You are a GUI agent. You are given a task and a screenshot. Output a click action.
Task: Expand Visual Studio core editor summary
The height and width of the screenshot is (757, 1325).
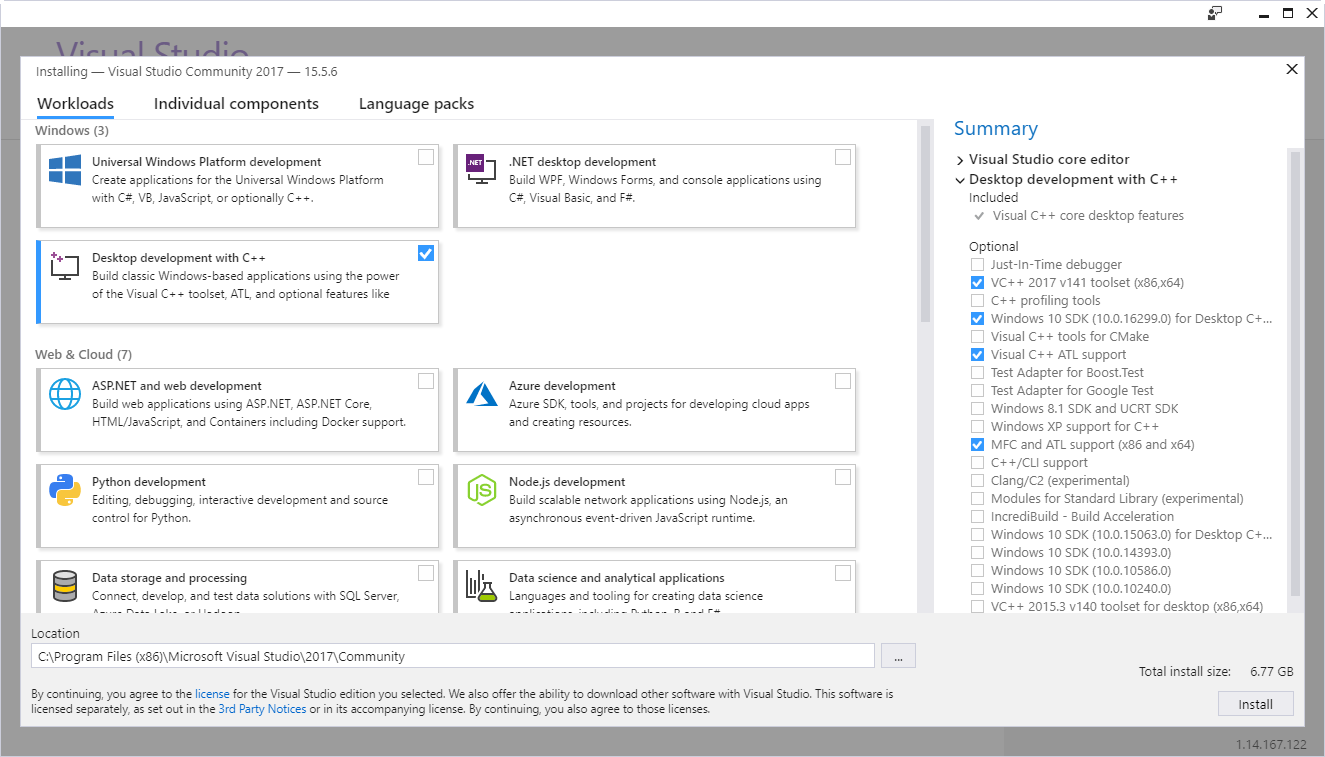pyautogui.click(x=960, y=160)
